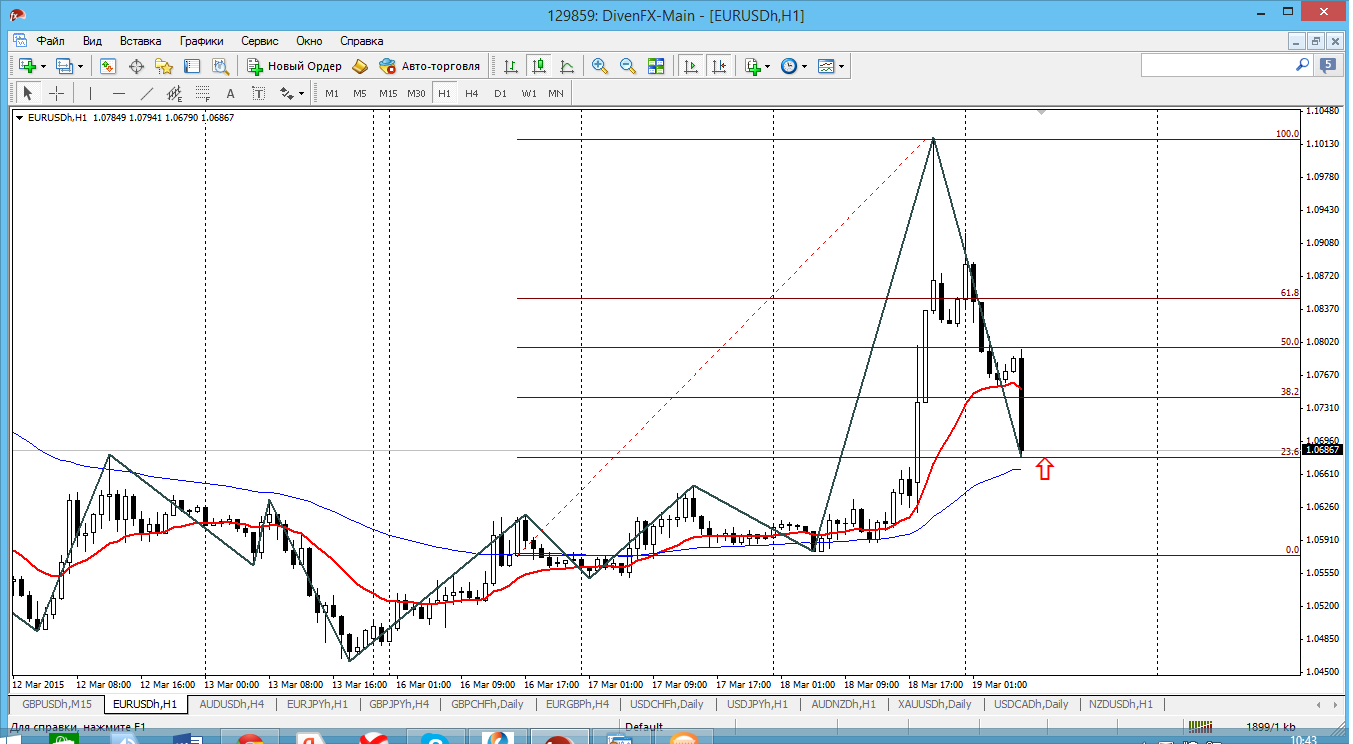The width and height of the screenshot is (1353, 744).
Task: Open the Сервис menu
Action: tap(260, 41)
